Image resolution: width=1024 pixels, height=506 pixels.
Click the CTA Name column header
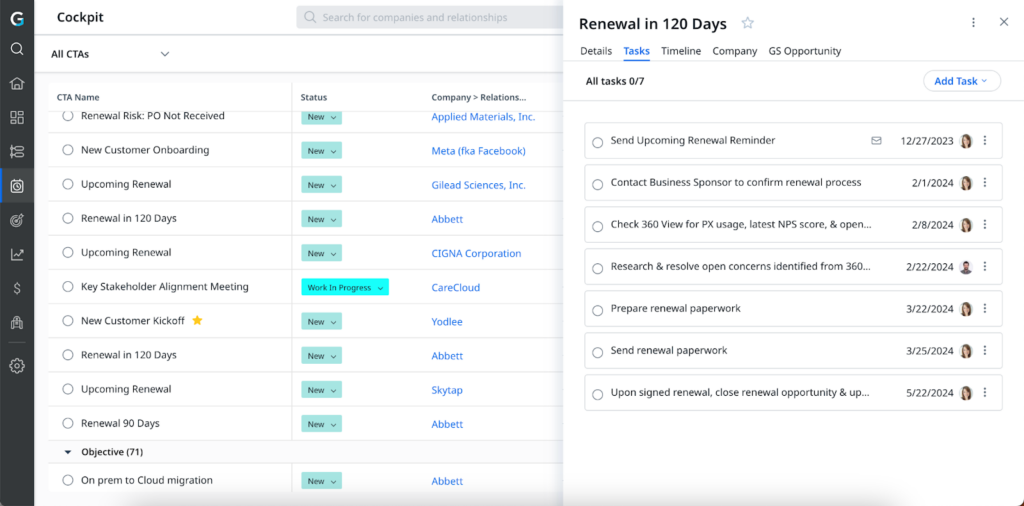[78, 97]
